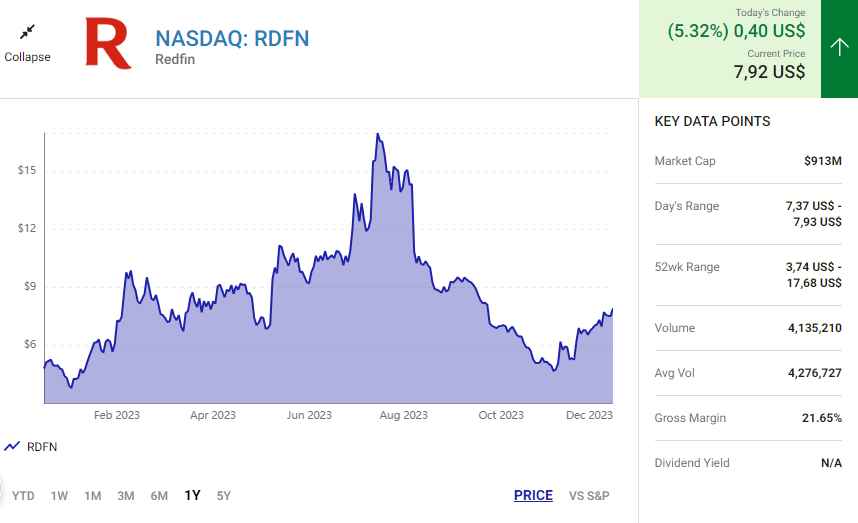Image resolution: width=858 pixels, height=523 pixels.
Task: Click the 4,135,210 volume value
Action: 815,328
